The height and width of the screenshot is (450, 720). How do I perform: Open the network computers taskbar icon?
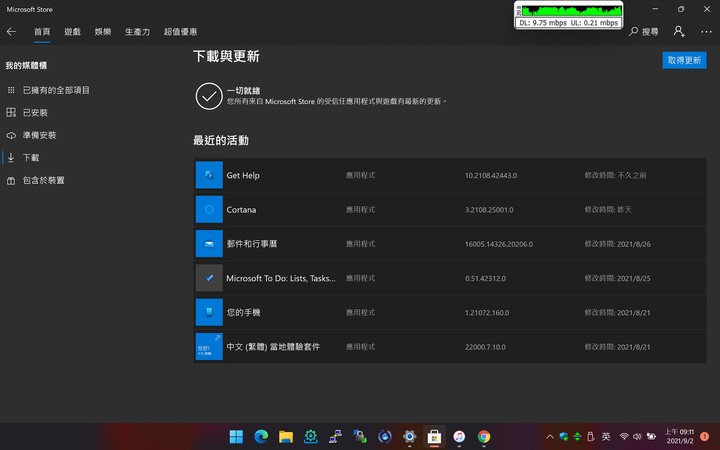(335, 436)
